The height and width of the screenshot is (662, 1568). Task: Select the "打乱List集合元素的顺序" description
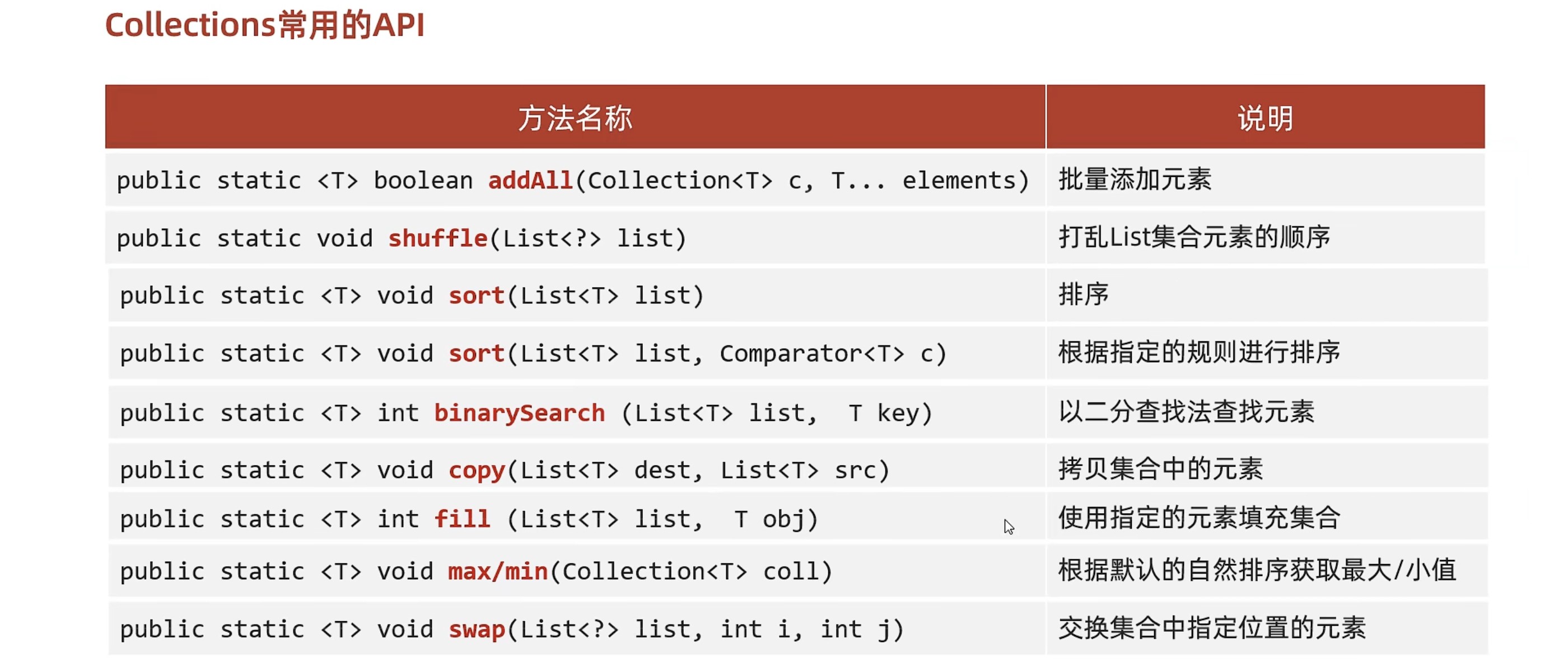[x=1194, y=237]
